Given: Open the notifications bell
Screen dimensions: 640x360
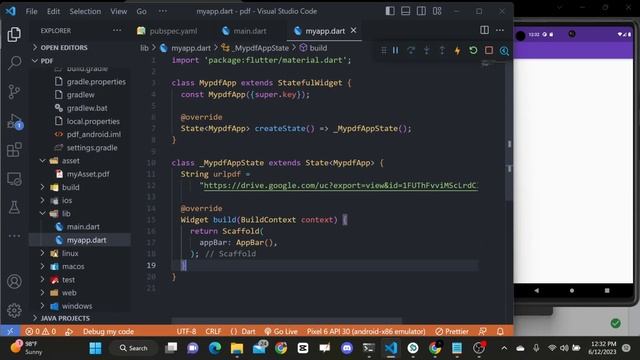Looking at the screenshot, I should pos(500,331).
